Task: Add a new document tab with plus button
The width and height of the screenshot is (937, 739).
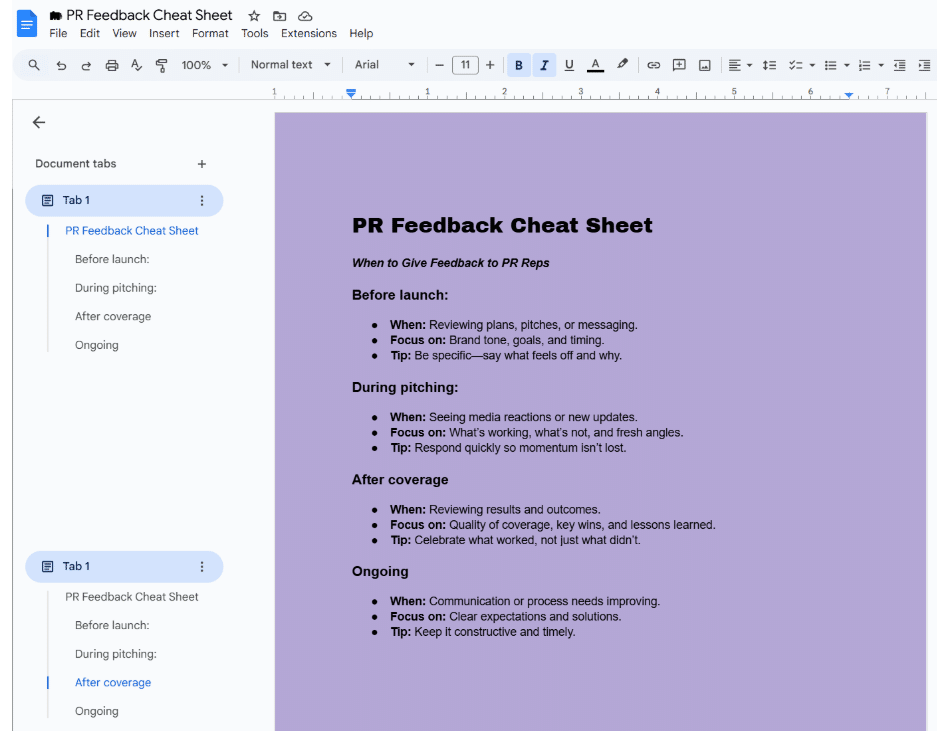Action: tap(202, 164)
